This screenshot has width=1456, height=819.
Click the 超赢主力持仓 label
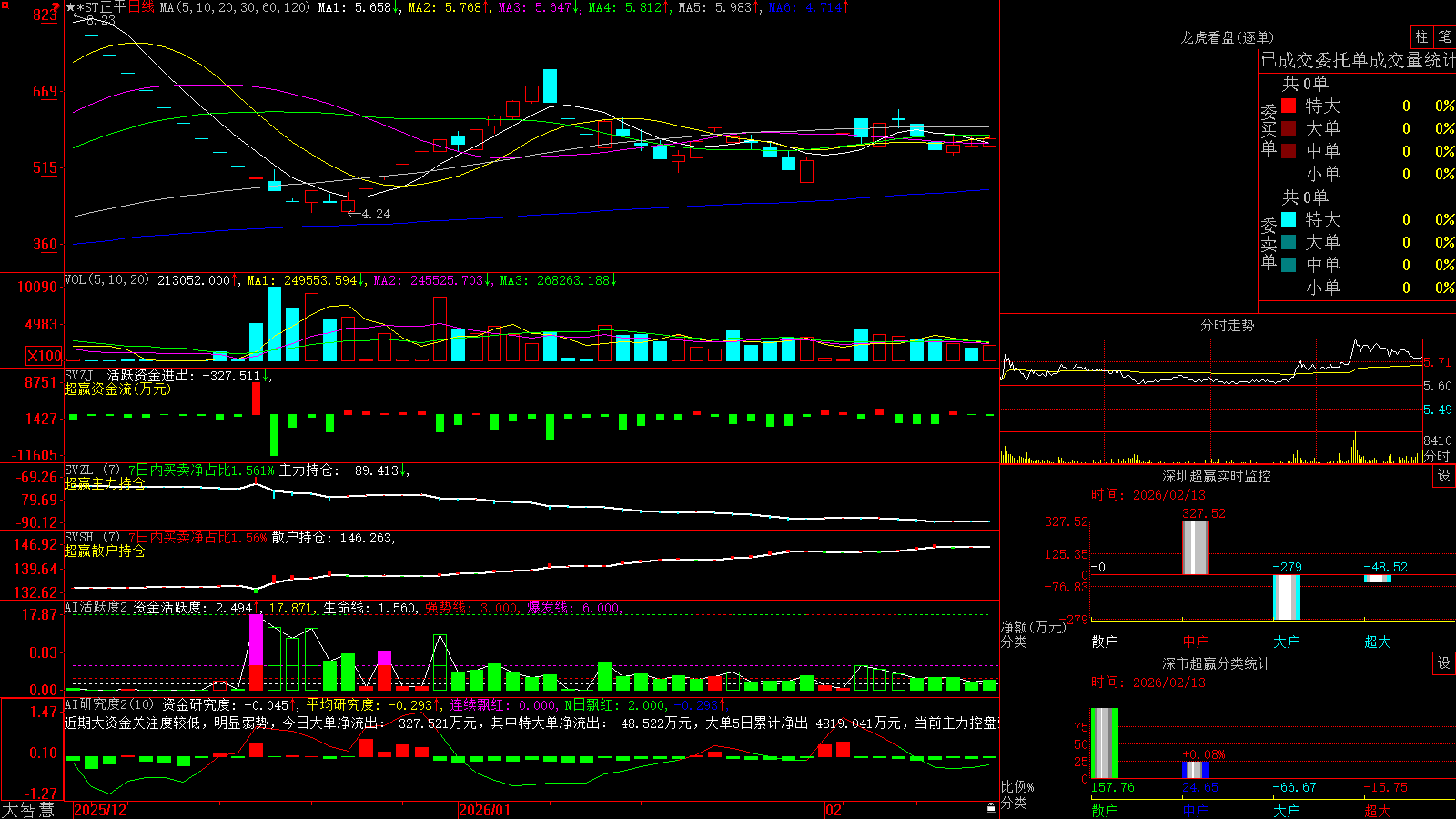point(105,483)
